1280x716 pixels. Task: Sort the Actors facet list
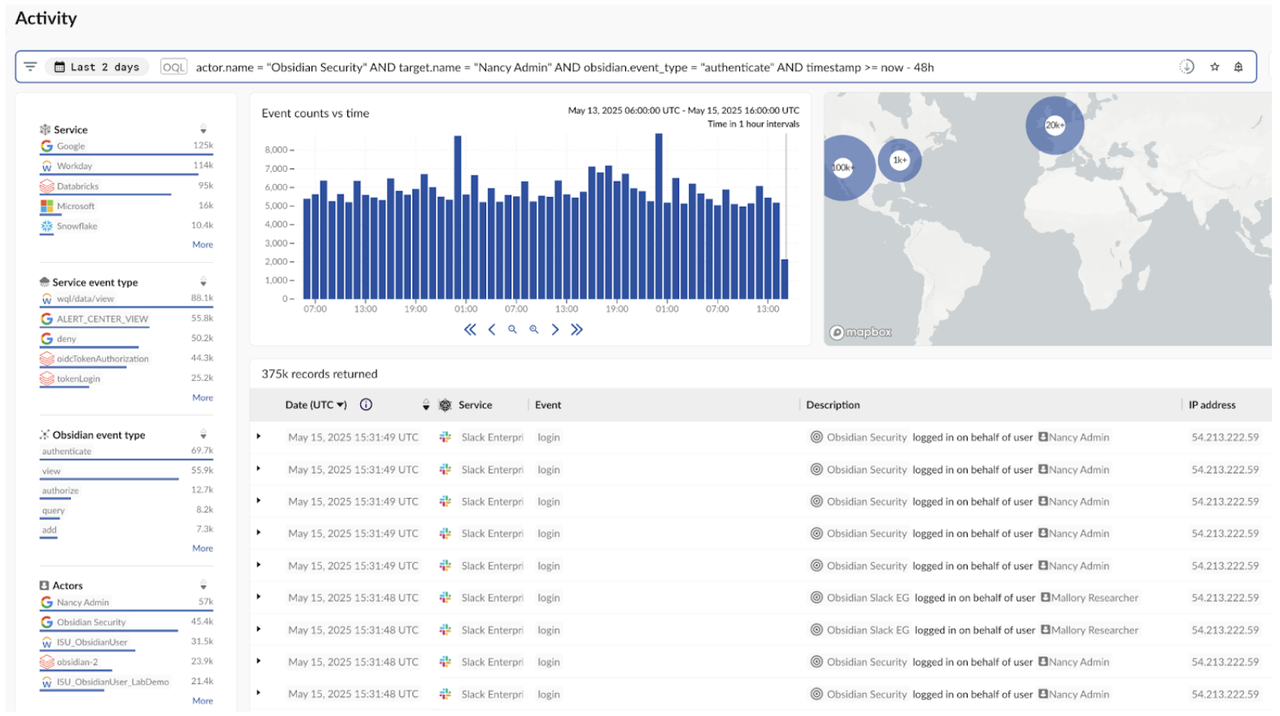point(203,586)
